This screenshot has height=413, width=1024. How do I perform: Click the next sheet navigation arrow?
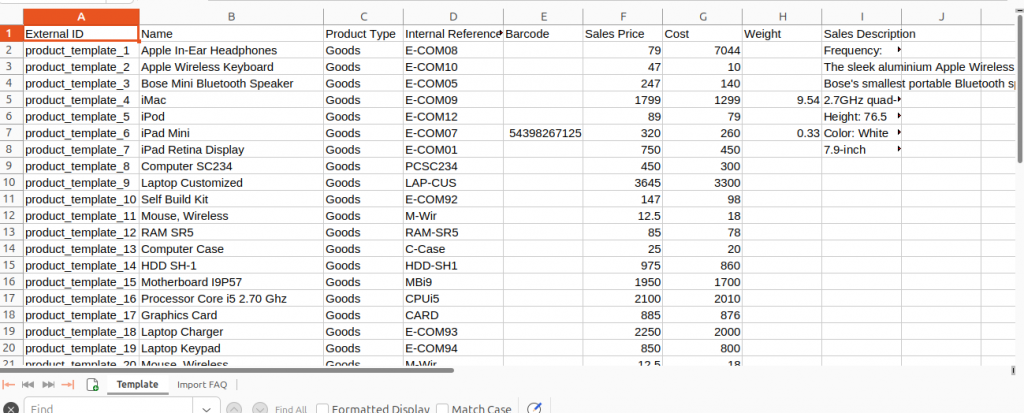point(48,385)
